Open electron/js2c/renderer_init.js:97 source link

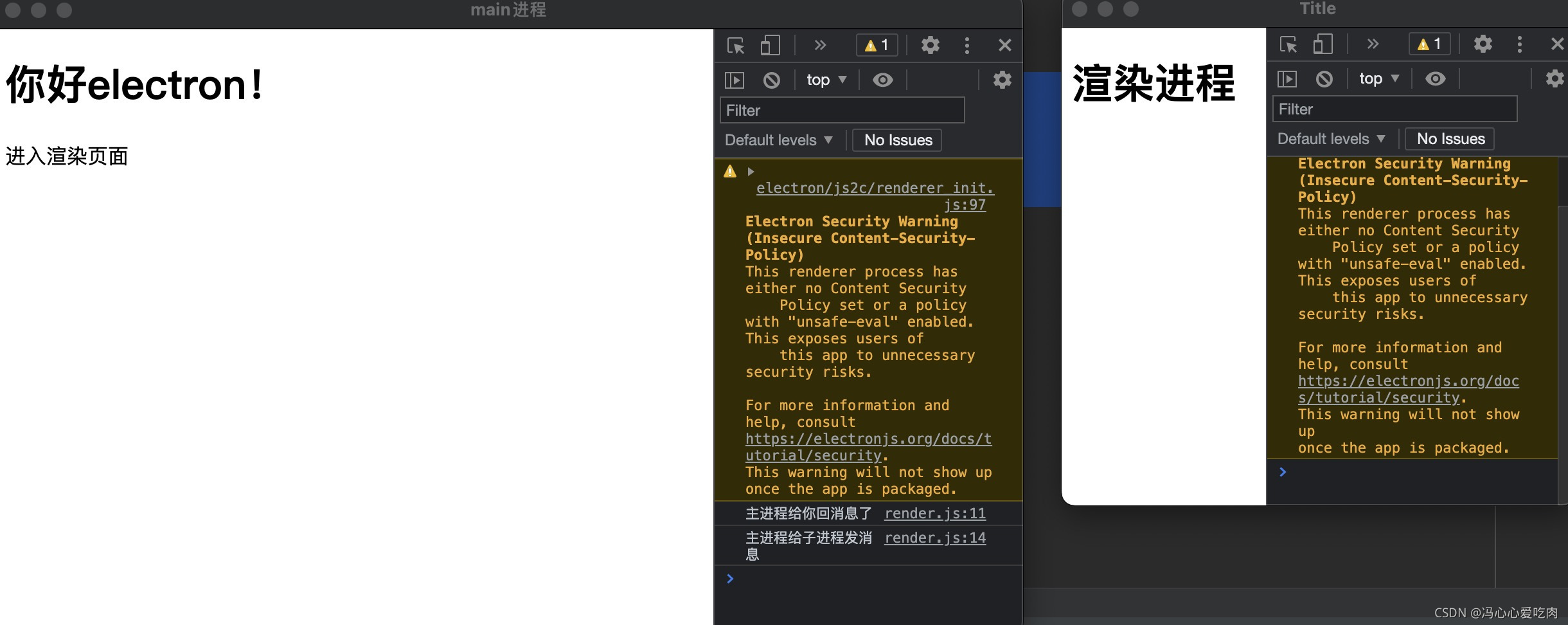(875, 196)
